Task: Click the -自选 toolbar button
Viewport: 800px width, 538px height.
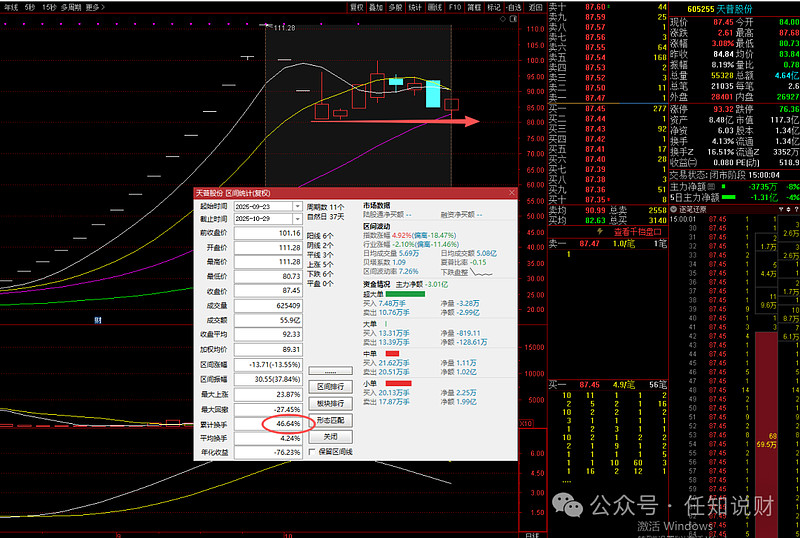Action: 514,7
